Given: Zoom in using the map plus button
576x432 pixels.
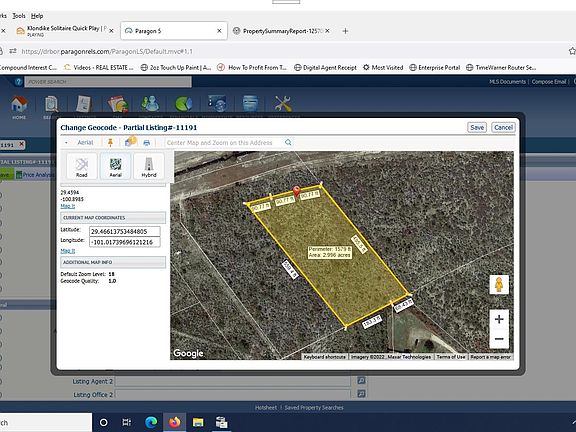Looking at the screenshot, I should tap(499, 319).
